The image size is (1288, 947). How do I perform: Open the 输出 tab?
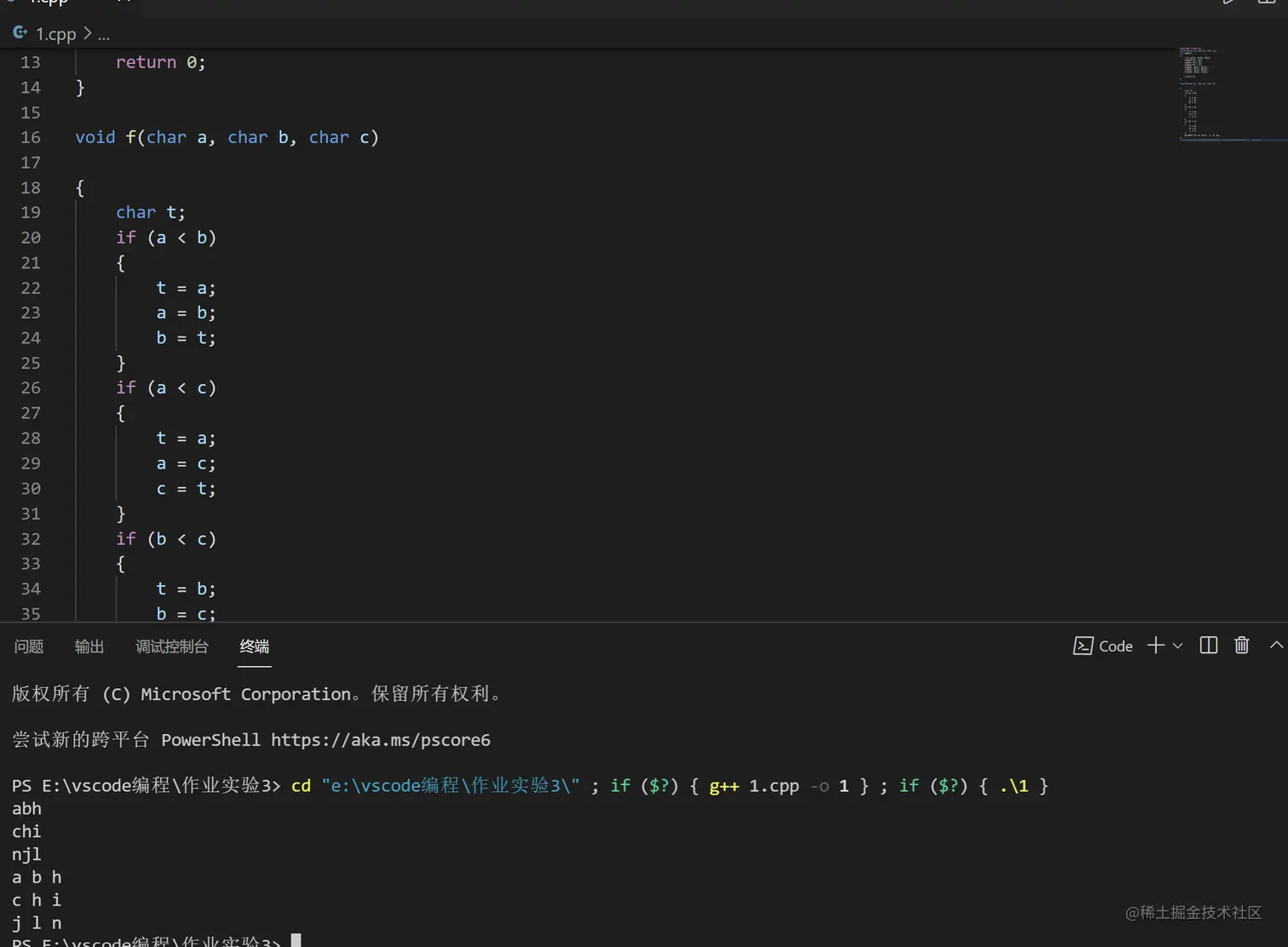[x=89, y=646]
